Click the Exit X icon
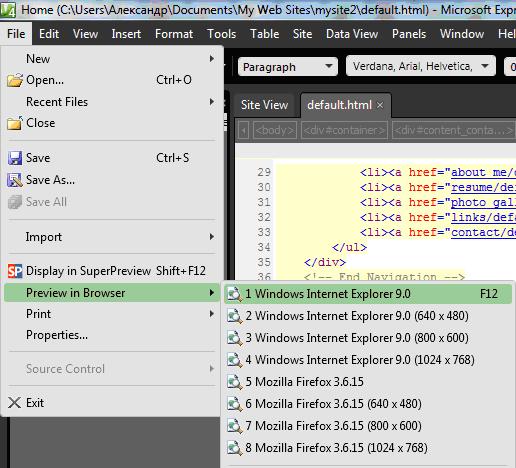Image resolution: width=516 pixels, height=468 pixels. click(14, 403)
